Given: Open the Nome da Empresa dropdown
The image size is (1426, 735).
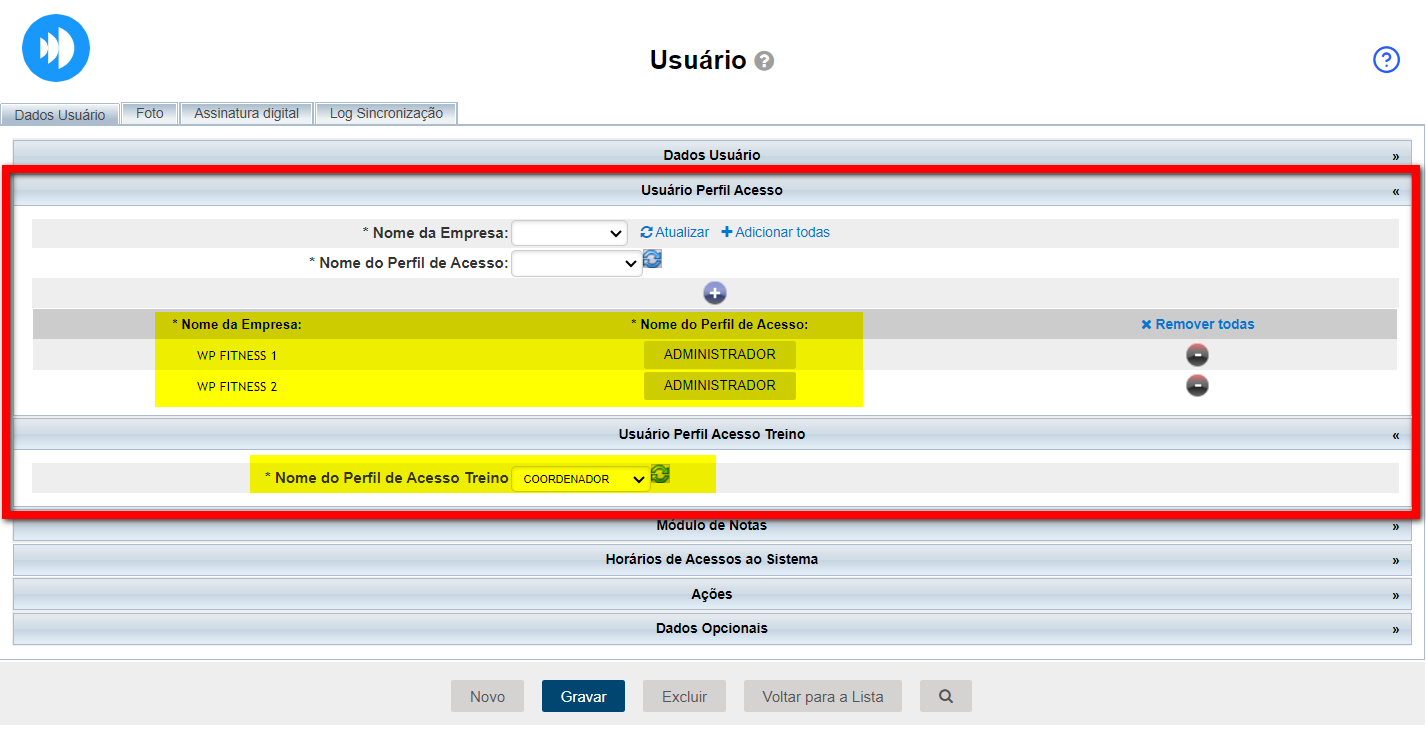Looking at the screenshot, I should [568, 233].
